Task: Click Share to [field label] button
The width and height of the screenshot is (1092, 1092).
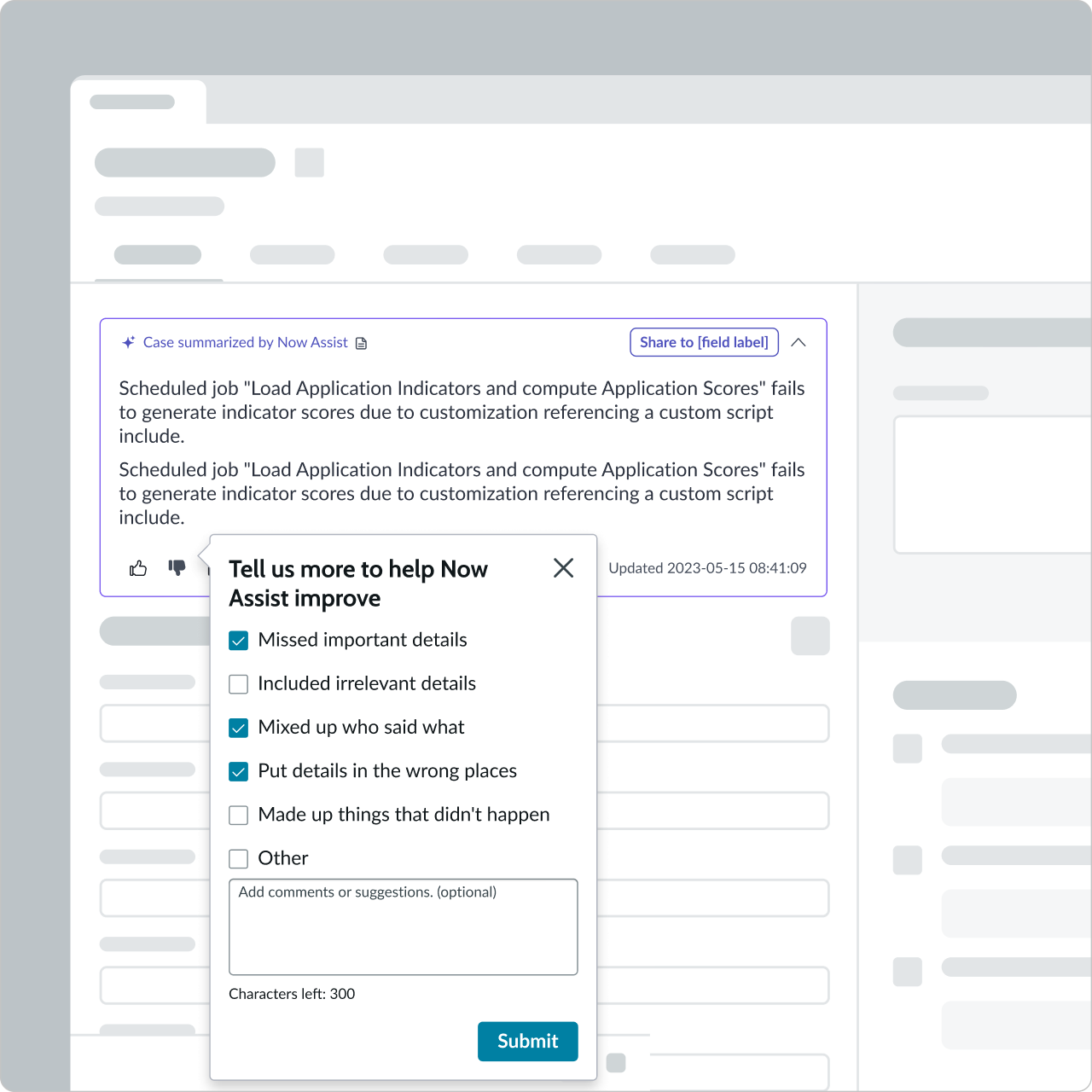Action: pos(705,342)
